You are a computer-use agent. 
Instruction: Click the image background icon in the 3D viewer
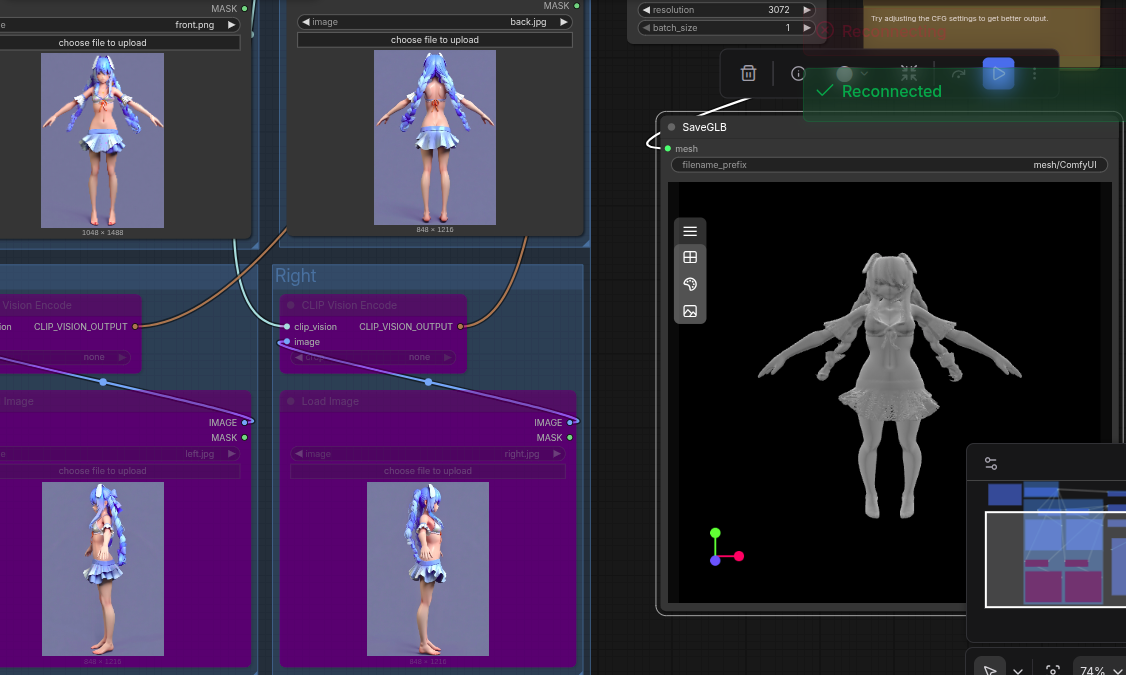(690, 311)
